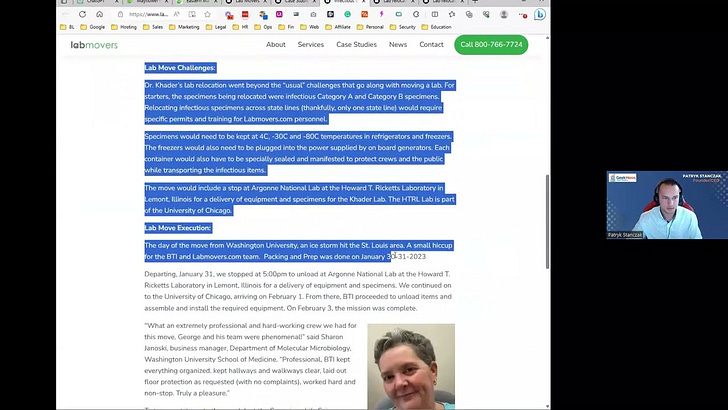This screenshot has height=410, width=728.
Task: Expand the Fin bookmarks folder
Action: click(286, 27)
